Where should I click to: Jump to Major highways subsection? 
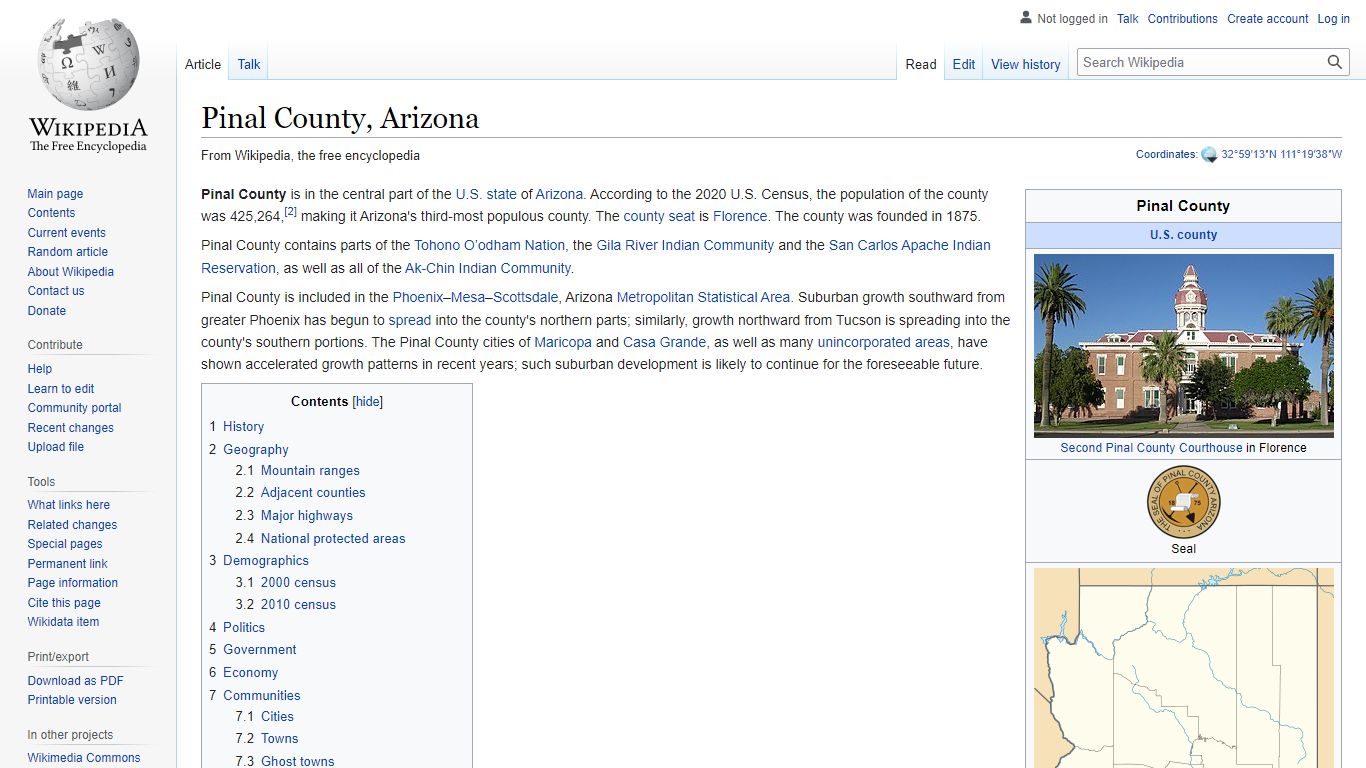click(x=307, y=516)
